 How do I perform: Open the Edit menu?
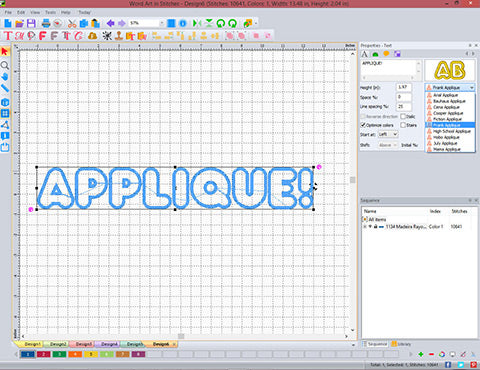click(21, 12)
